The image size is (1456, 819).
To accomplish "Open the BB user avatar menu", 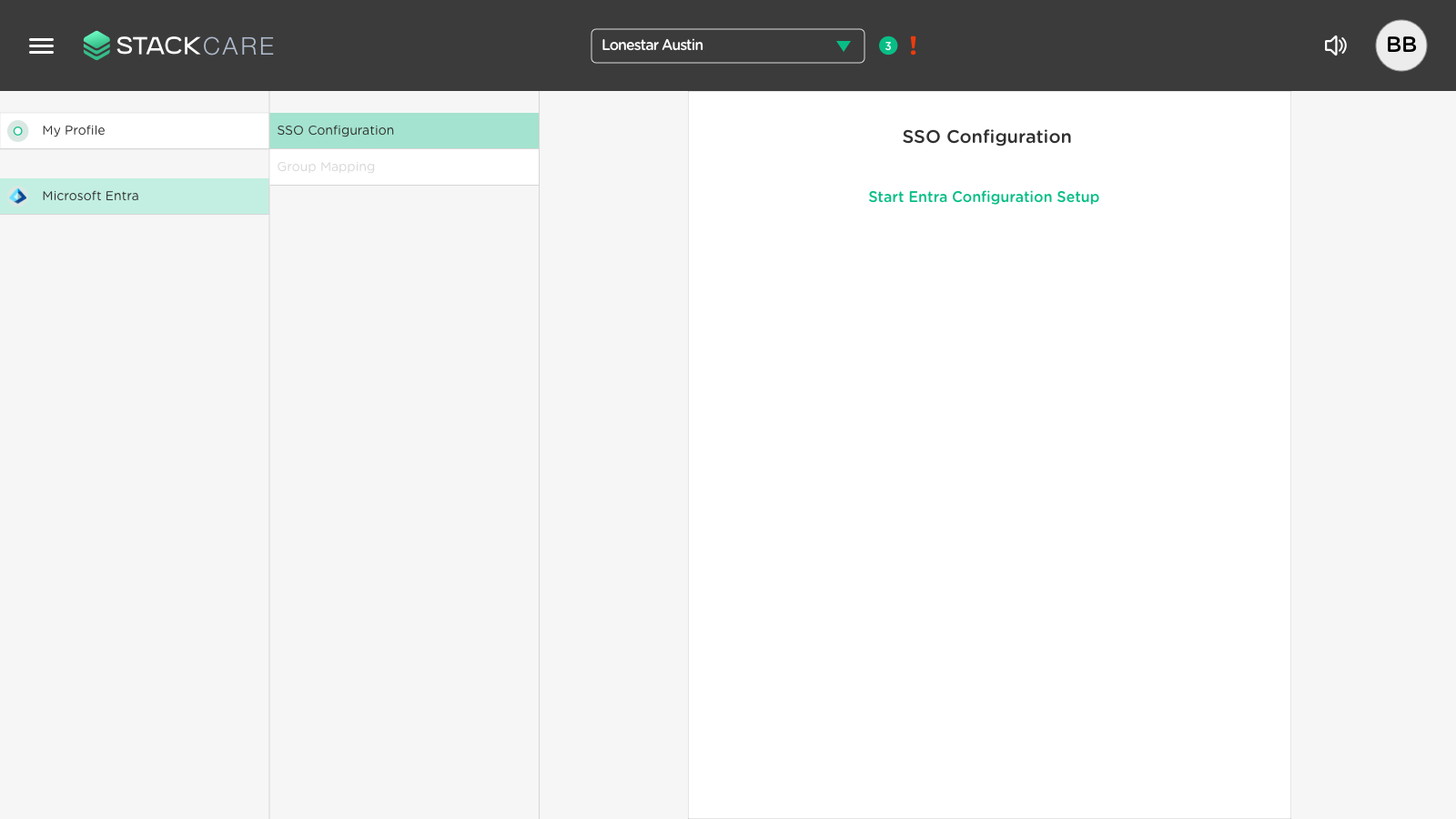I will (1400, 45).
